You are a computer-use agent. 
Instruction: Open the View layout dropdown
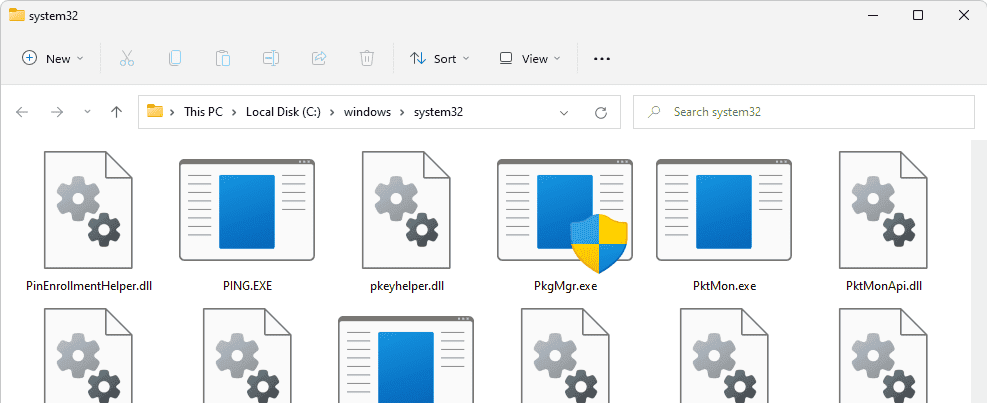point(529,59)
